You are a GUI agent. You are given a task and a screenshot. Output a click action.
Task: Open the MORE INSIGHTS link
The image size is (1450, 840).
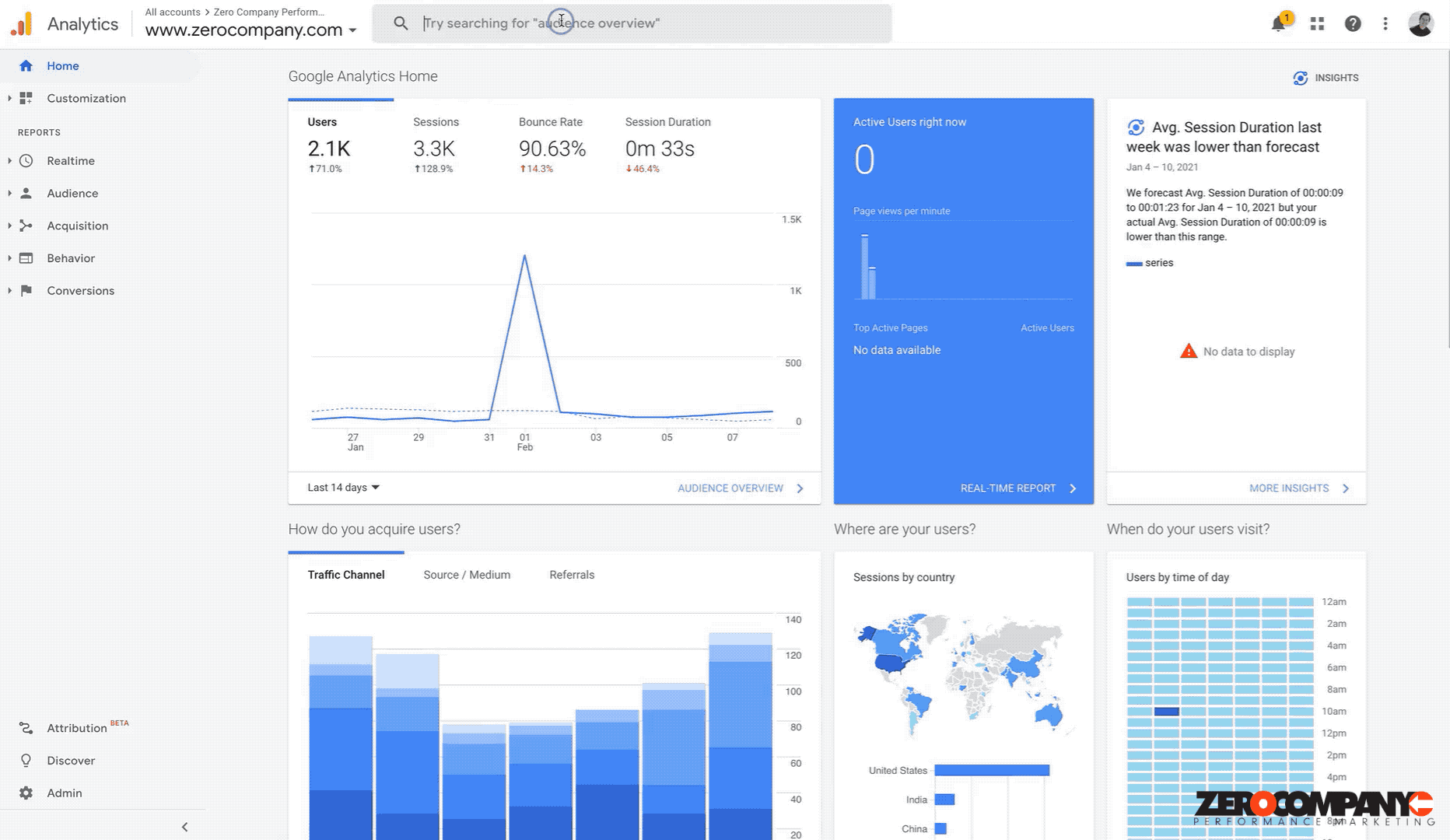tap(1289, 488)
